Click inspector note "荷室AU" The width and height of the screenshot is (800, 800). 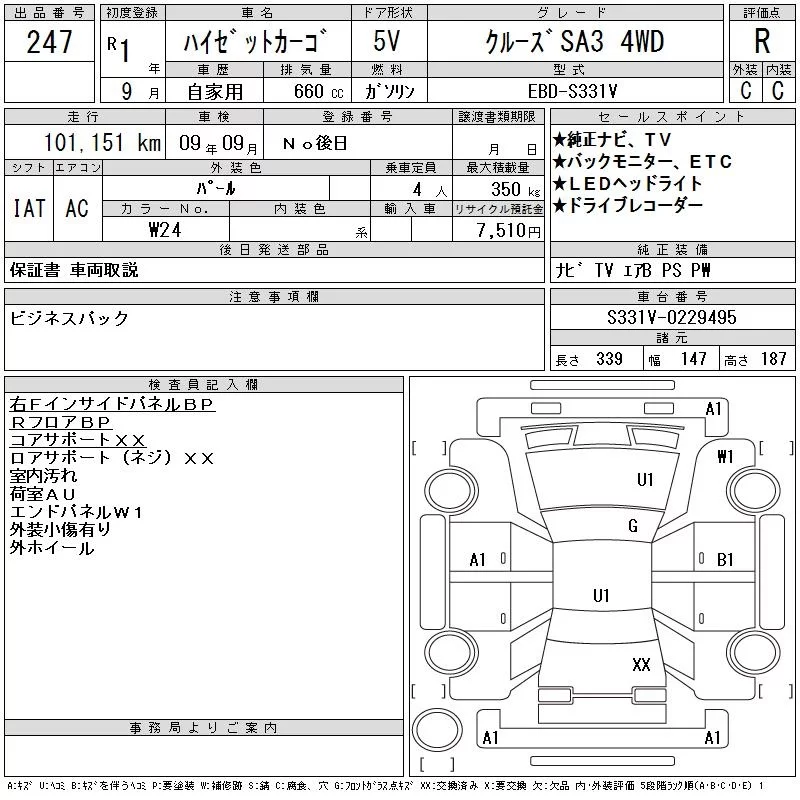(x=42, y=494)
